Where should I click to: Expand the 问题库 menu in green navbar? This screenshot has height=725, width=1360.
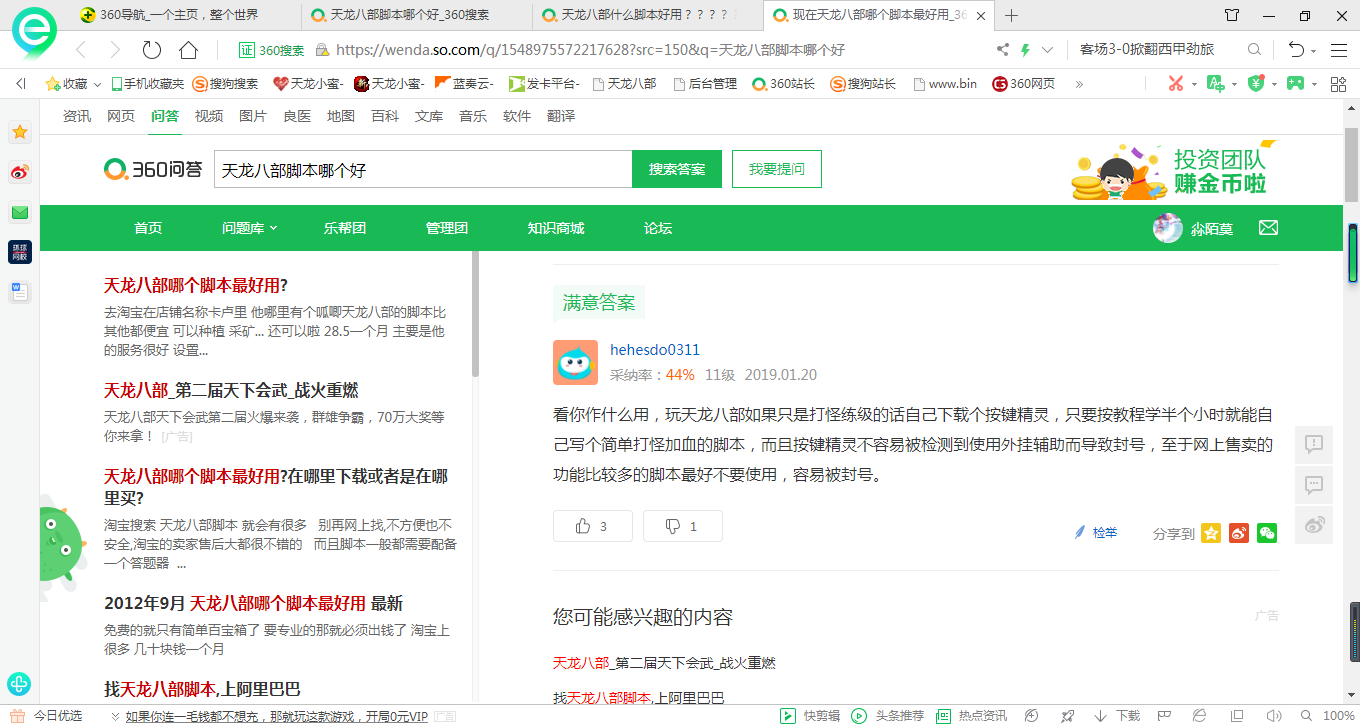point(250,228)
